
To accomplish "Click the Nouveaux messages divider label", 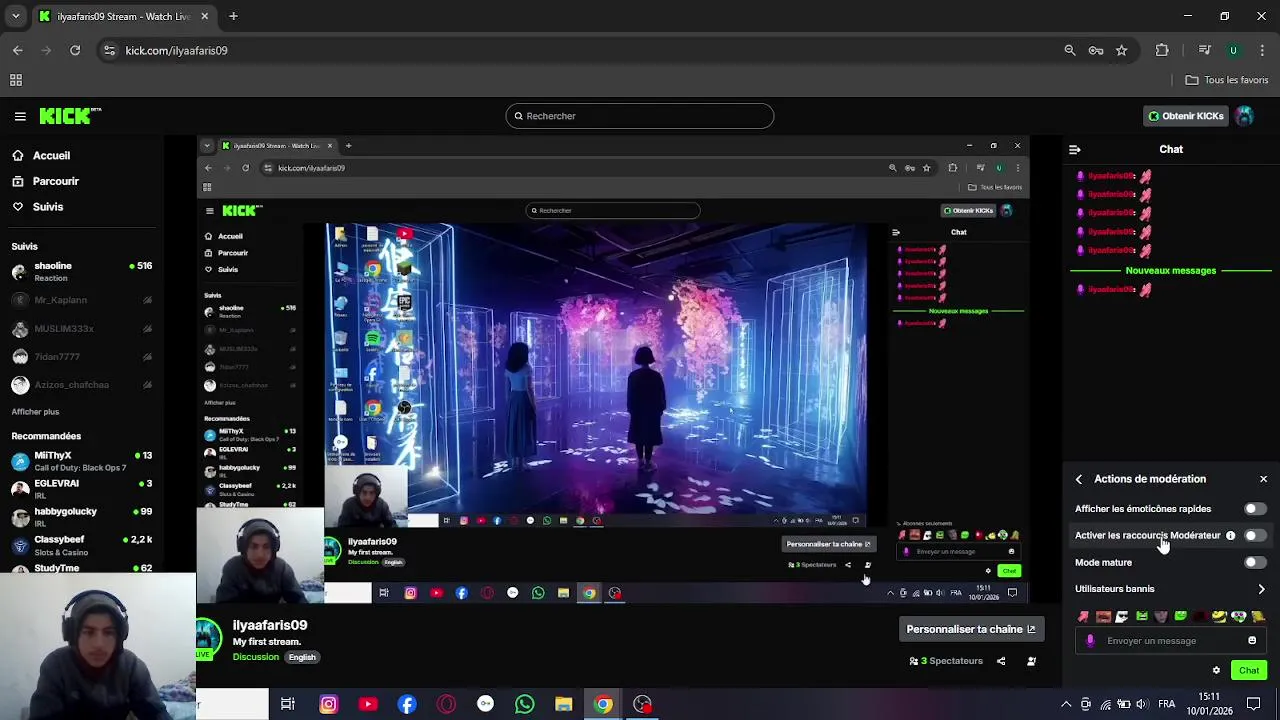I will [x=1170, y=271].
